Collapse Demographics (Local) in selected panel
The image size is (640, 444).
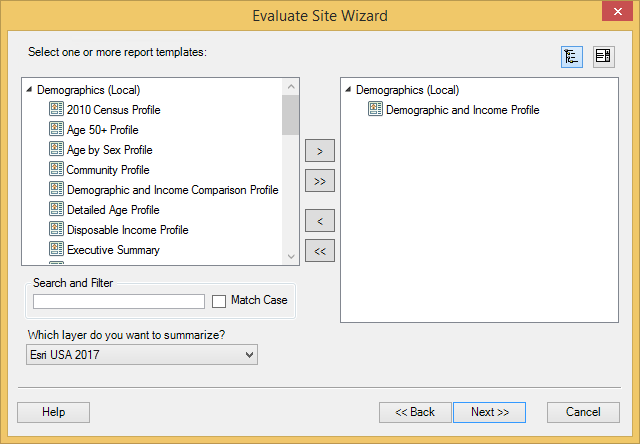pos(347,90)
